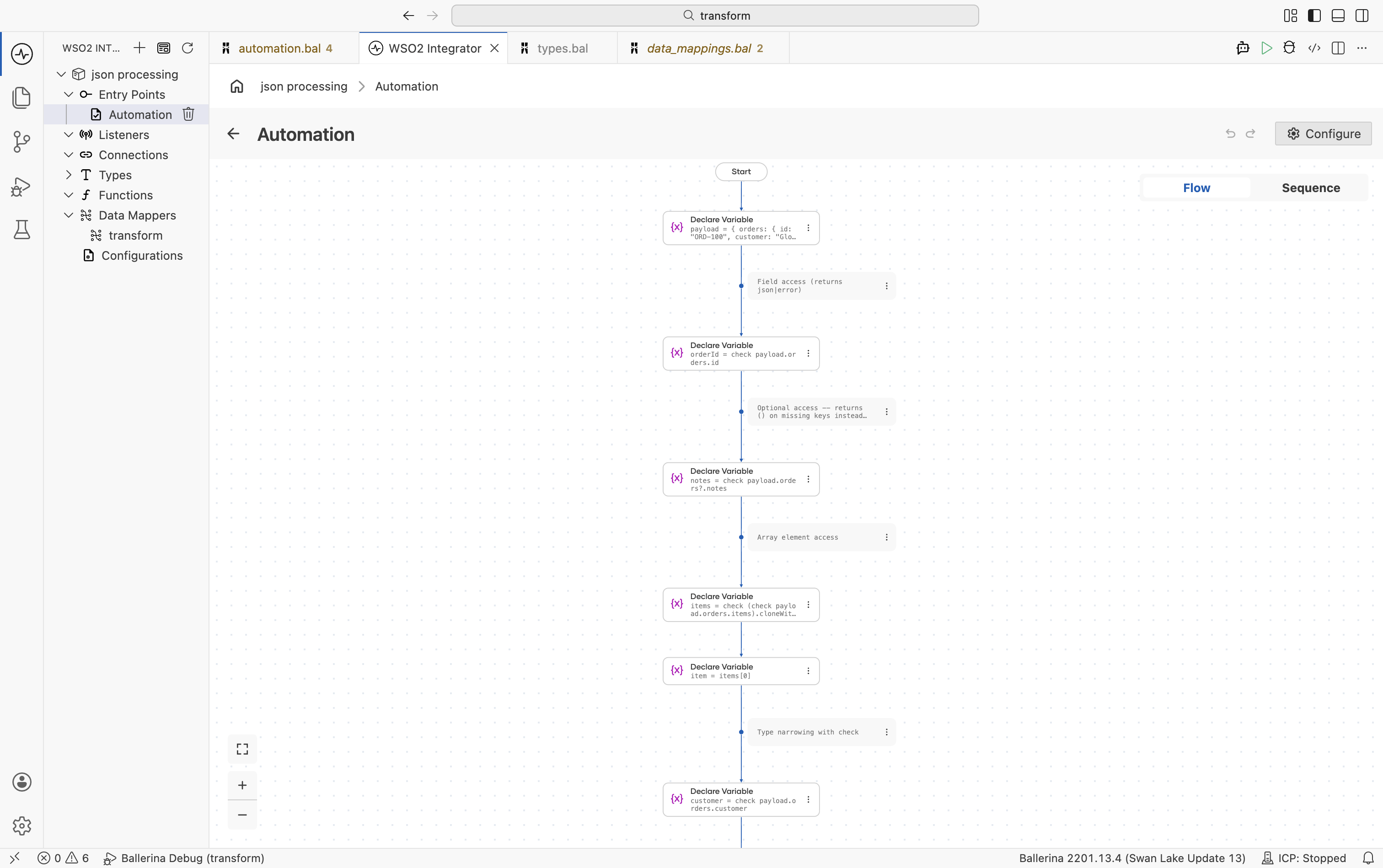Screen dimensions: 1383x868
Task: Toggle bottom panel visibility
Action: [x=1338, y=16]
